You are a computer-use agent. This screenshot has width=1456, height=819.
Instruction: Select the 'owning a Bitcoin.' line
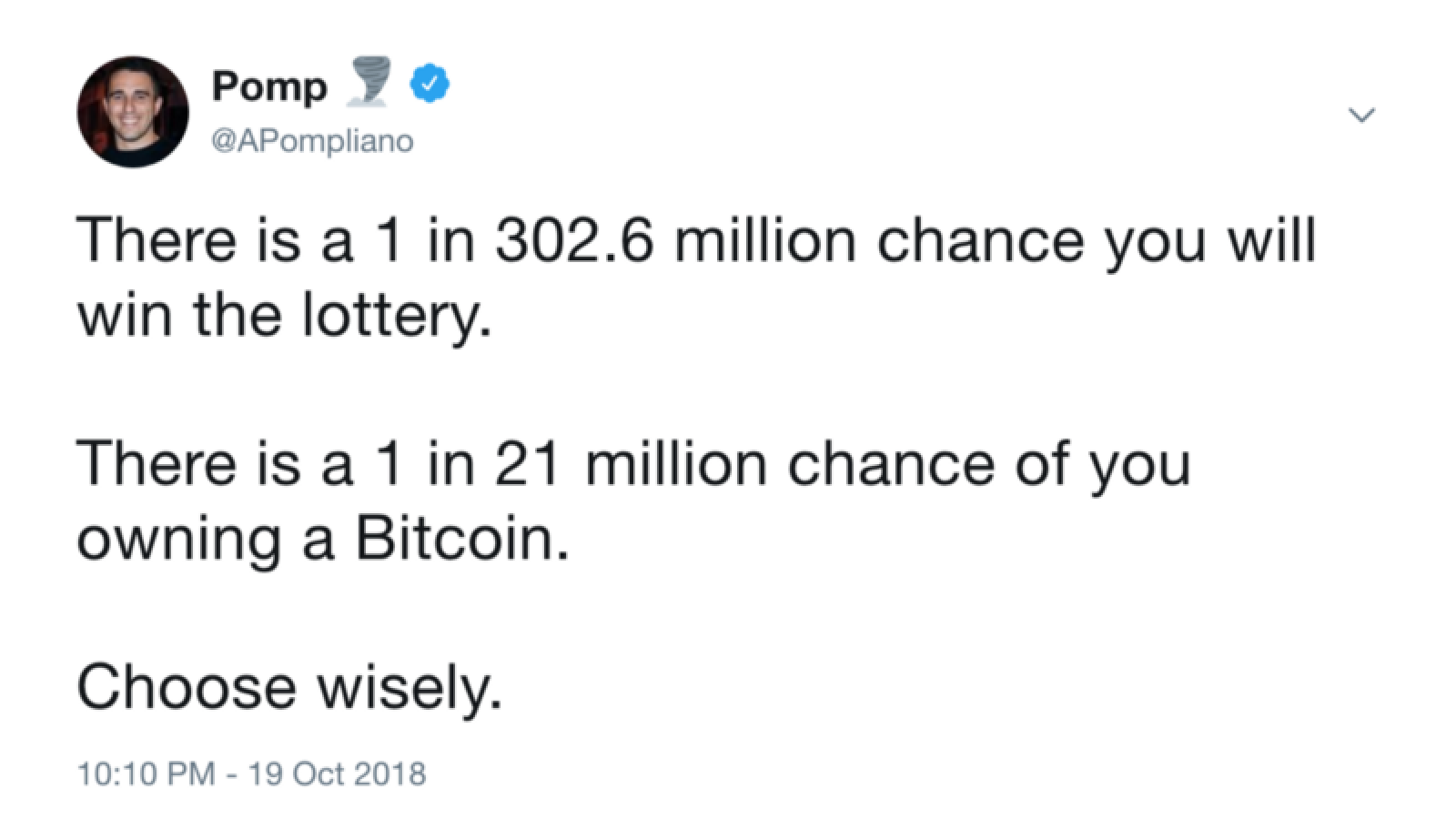click(x=323, y=540)
